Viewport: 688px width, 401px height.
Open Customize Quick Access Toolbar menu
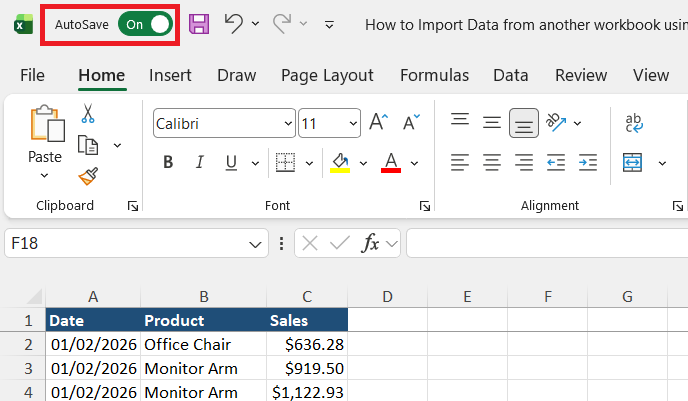pyautogui.click(x=329, y=25)
